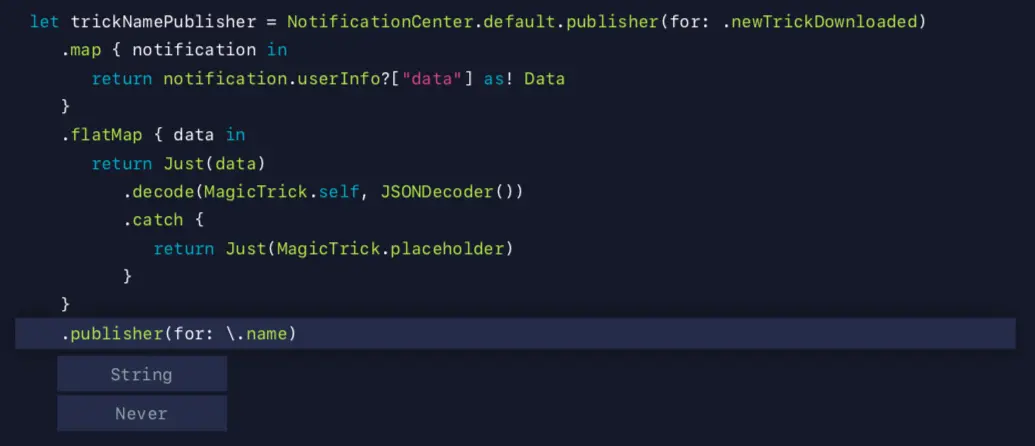Click the .map operator
Screen dimensions: 1035x446
77,50
